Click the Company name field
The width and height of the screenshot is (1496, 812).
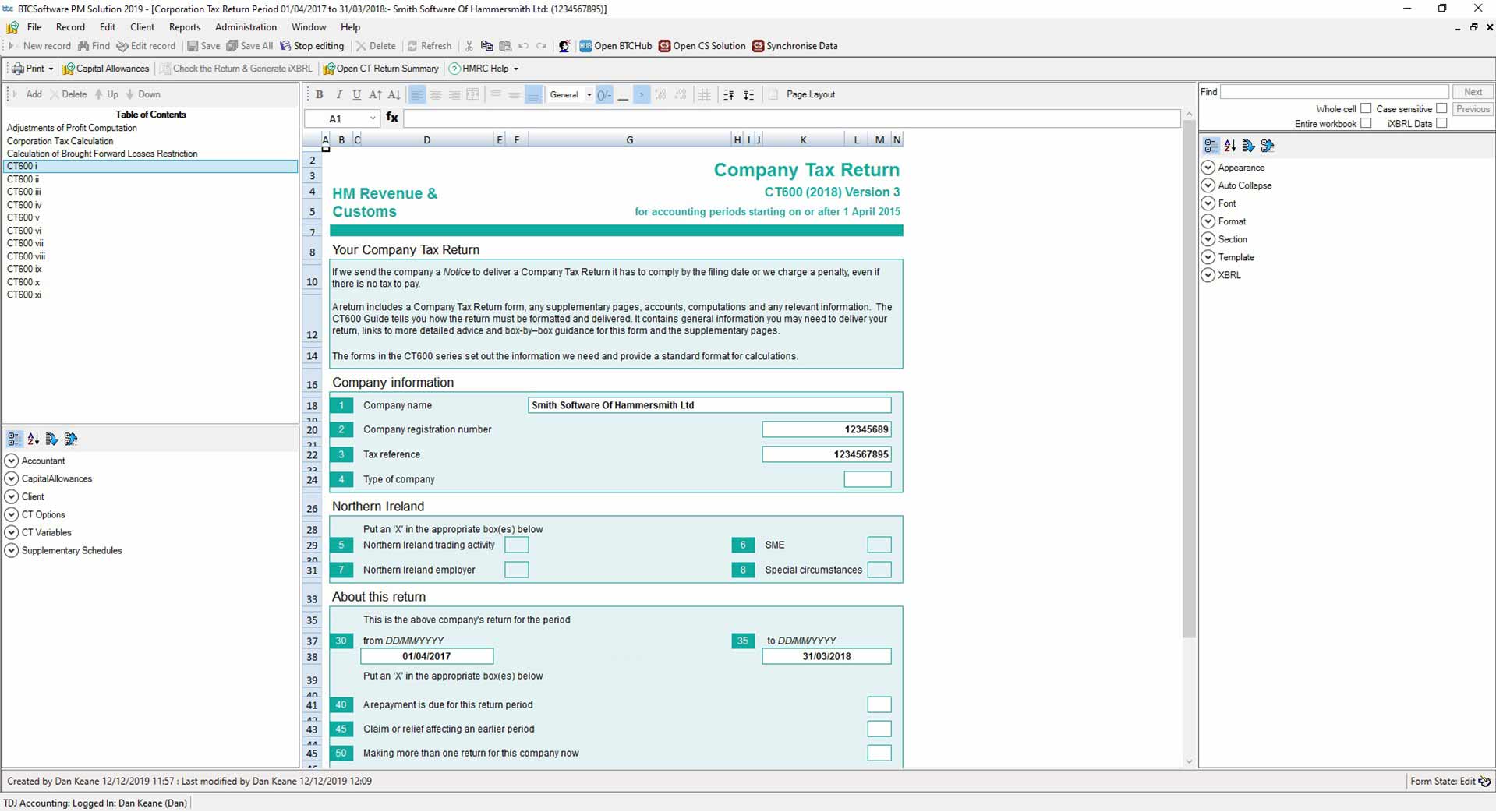(709, 405)
